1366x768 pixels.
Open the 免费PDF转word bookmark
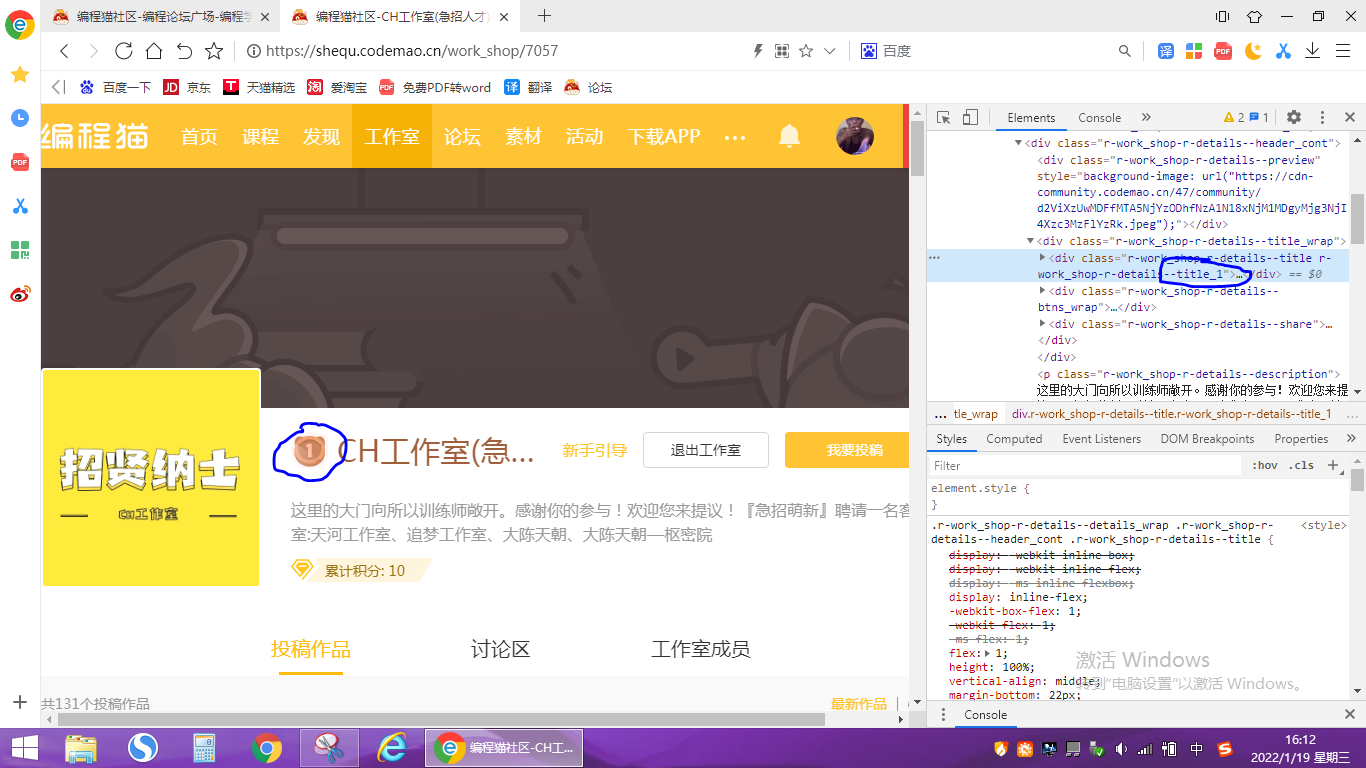click(435, 87)
